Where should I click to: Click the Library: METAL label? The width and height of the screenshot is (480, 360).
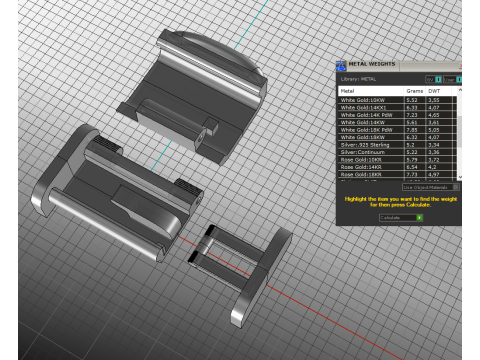point(358,79)
